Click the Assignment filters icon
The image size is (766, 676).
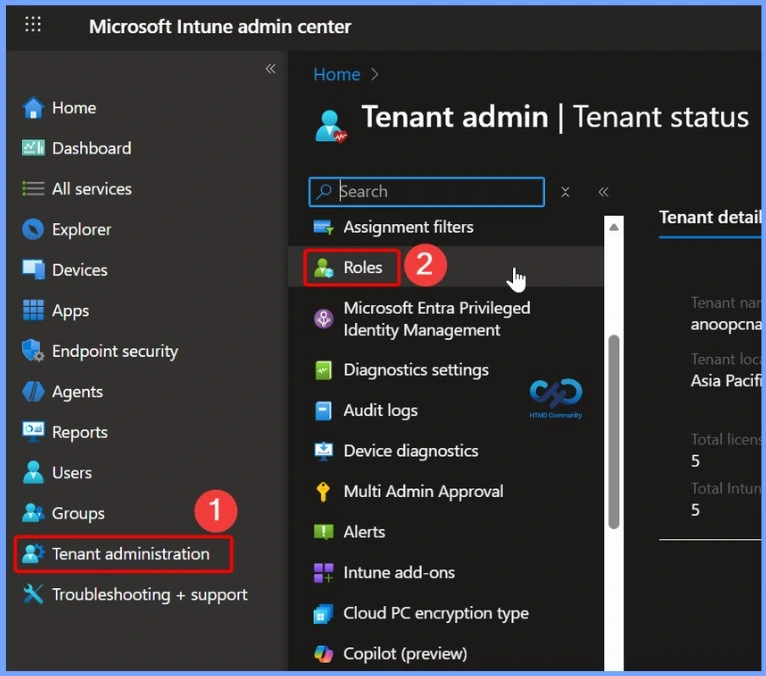(x=323, y=227)
